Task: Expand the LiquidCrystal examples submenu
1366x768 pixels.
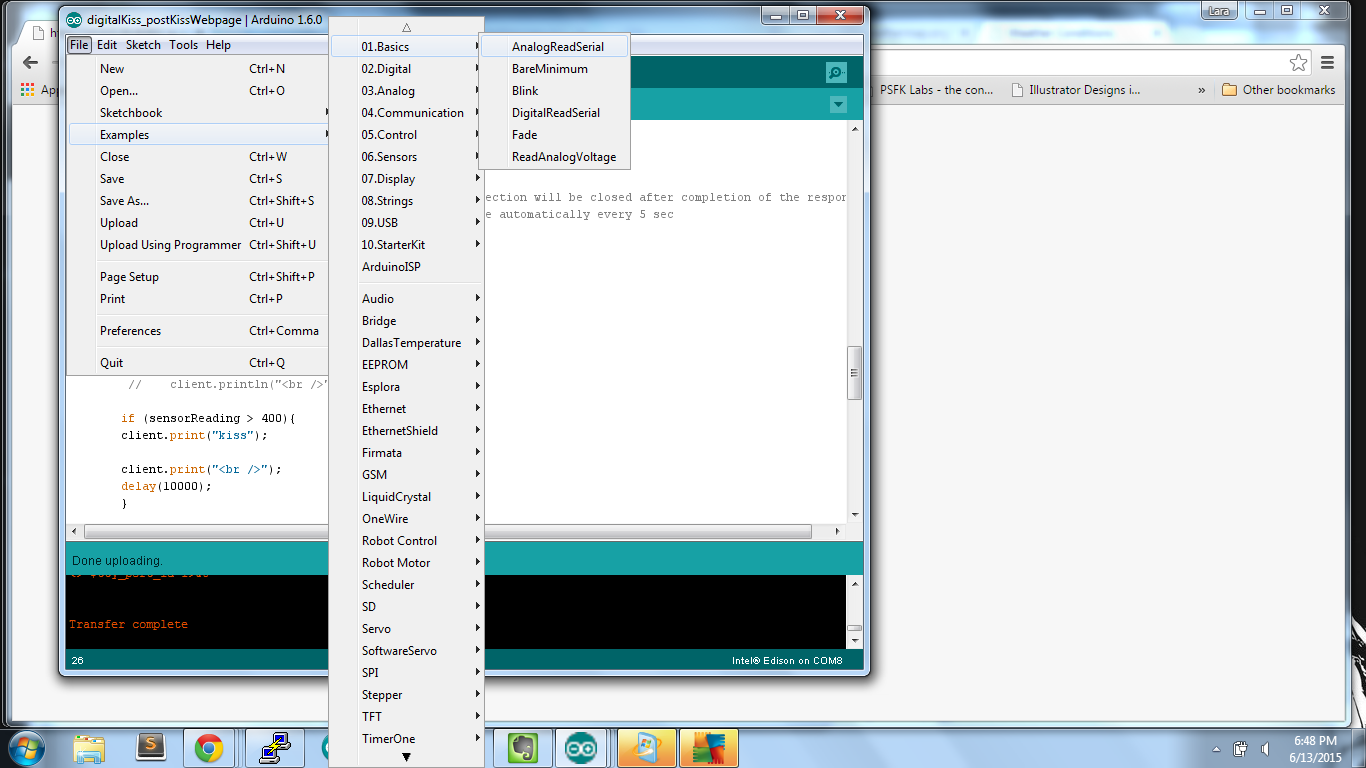Action: pos(407,497)
